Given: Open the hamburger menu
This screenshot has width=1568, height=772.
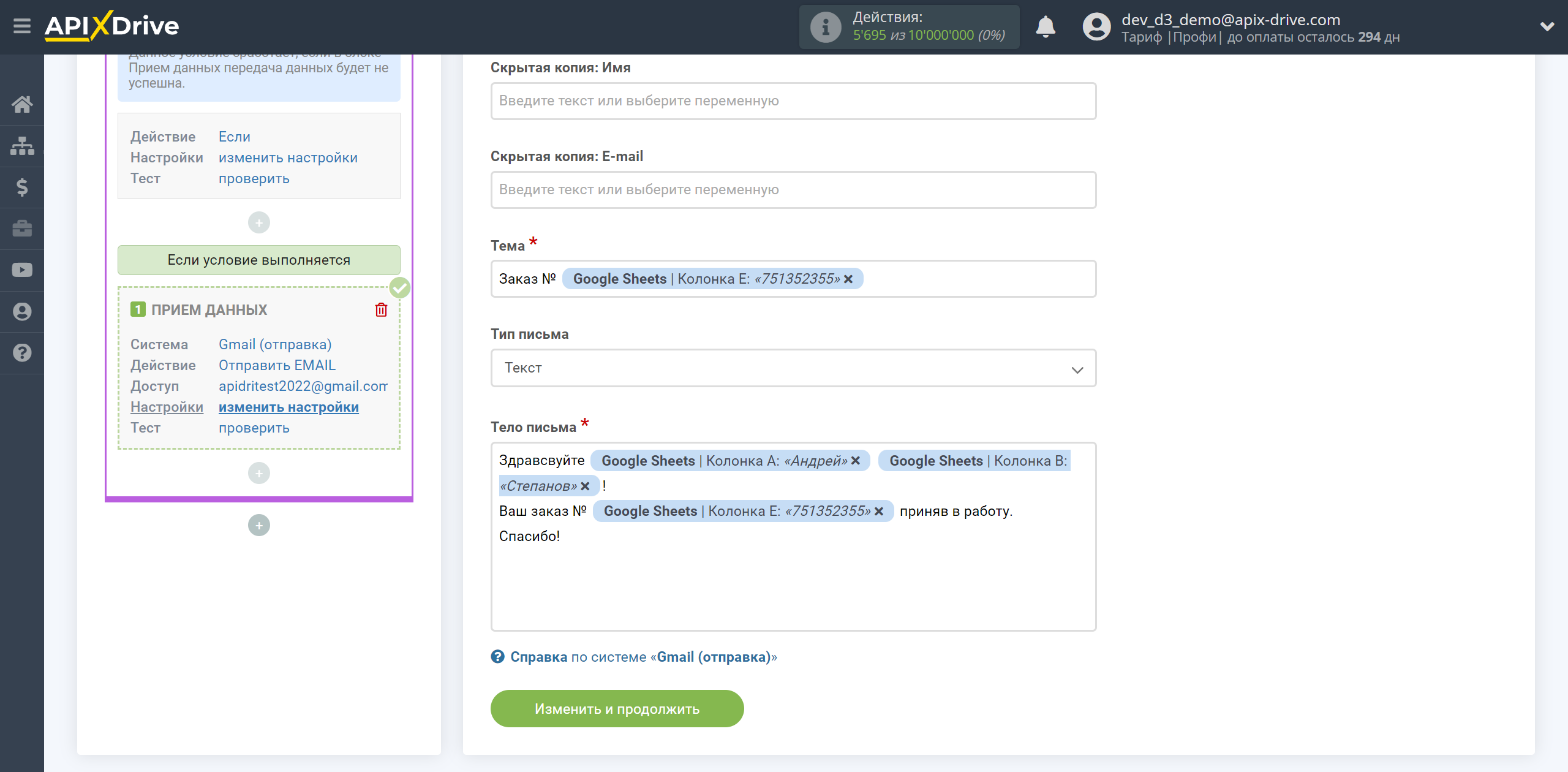Looking at the screenshot, I should point(22,26).
